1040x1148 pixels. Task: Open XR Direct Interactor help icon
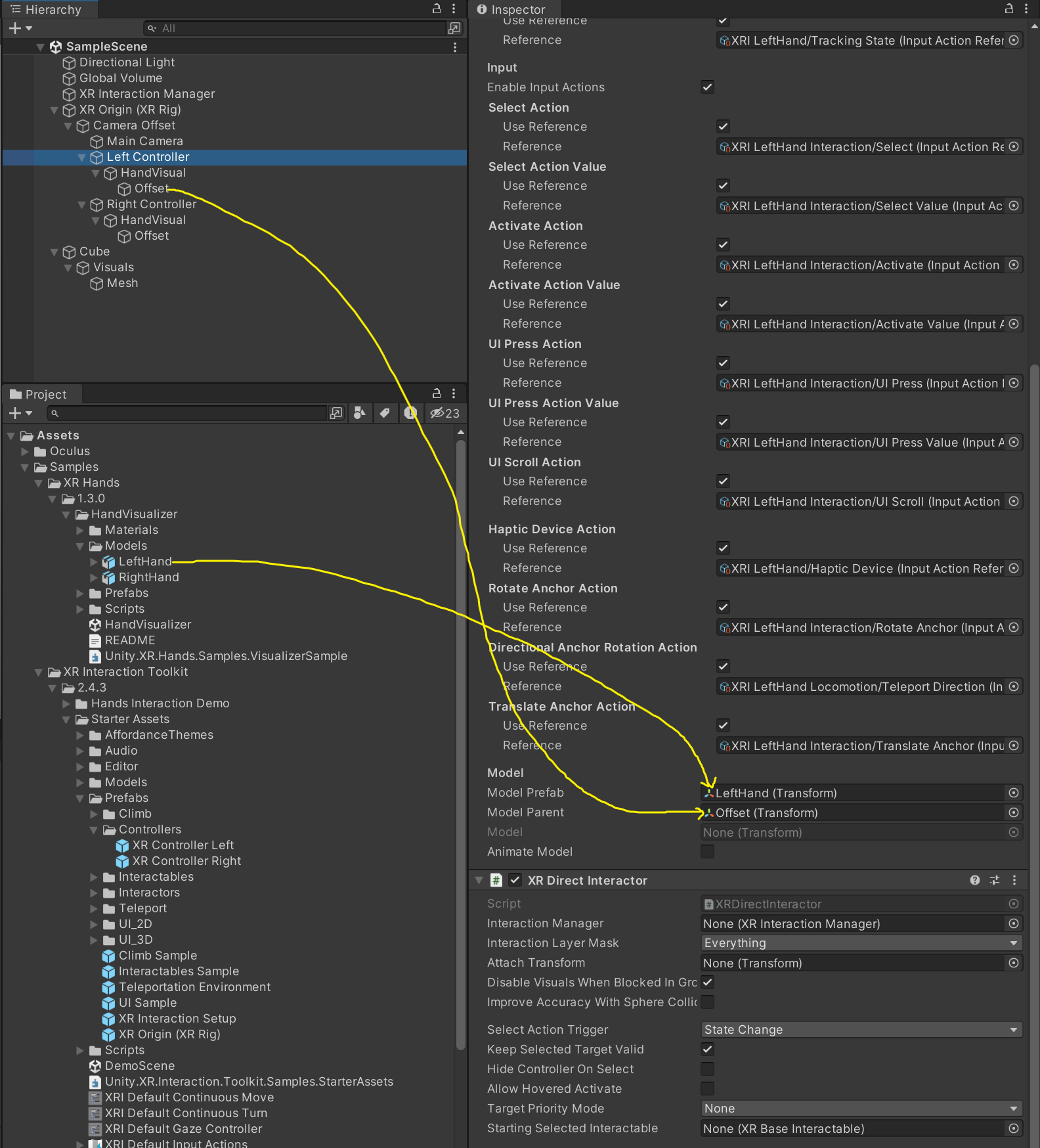(x=975, y=880)
